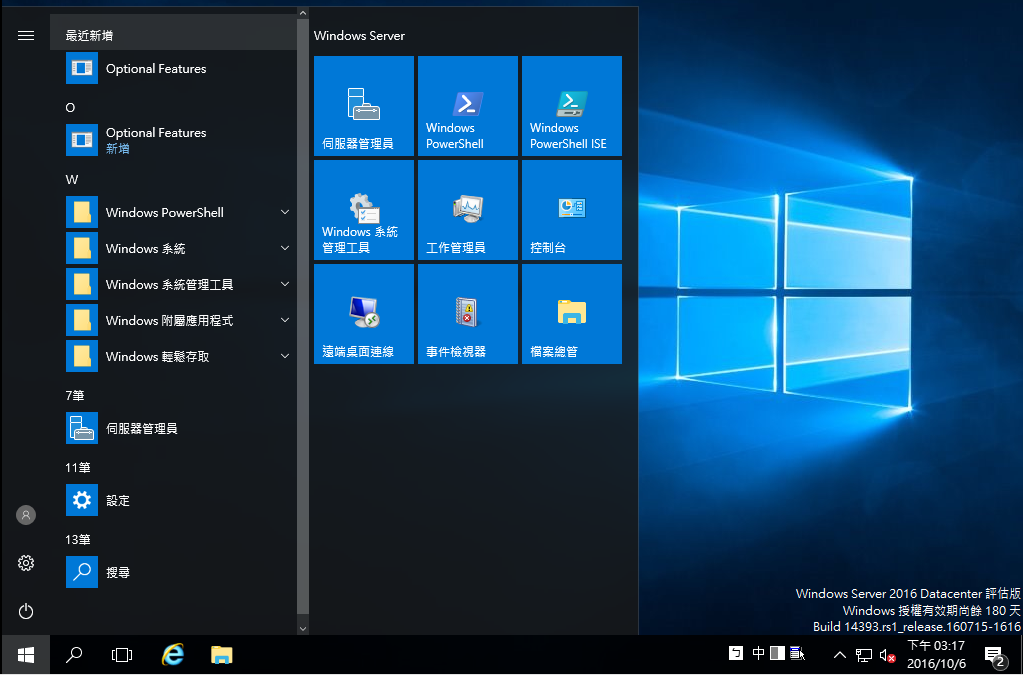Open the Windows PowerShell ISE tile
The width and height of the screenshot is (1023, 675).
(572, 106)
